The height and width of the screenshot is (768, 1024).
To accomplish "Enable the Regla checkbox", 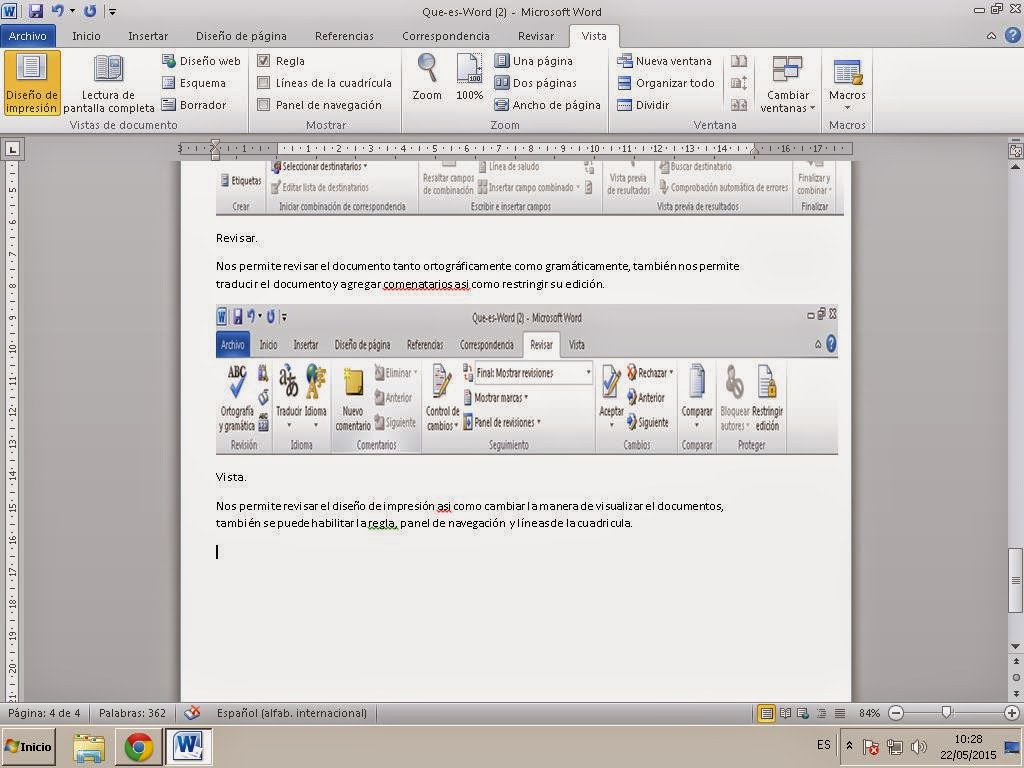I will click(x=269, y=60).
